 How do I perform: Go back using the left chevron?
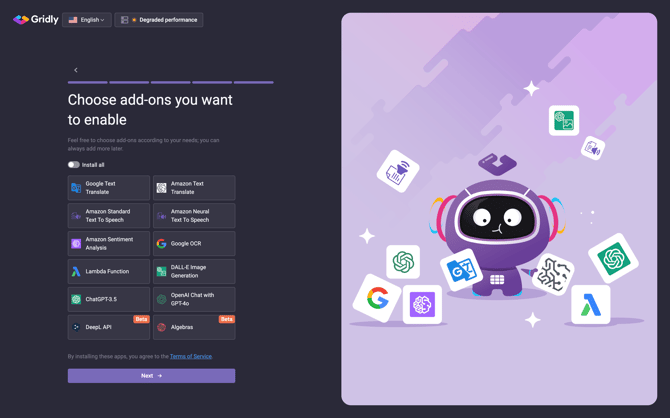pyautogui.click(x=76, y=70)
